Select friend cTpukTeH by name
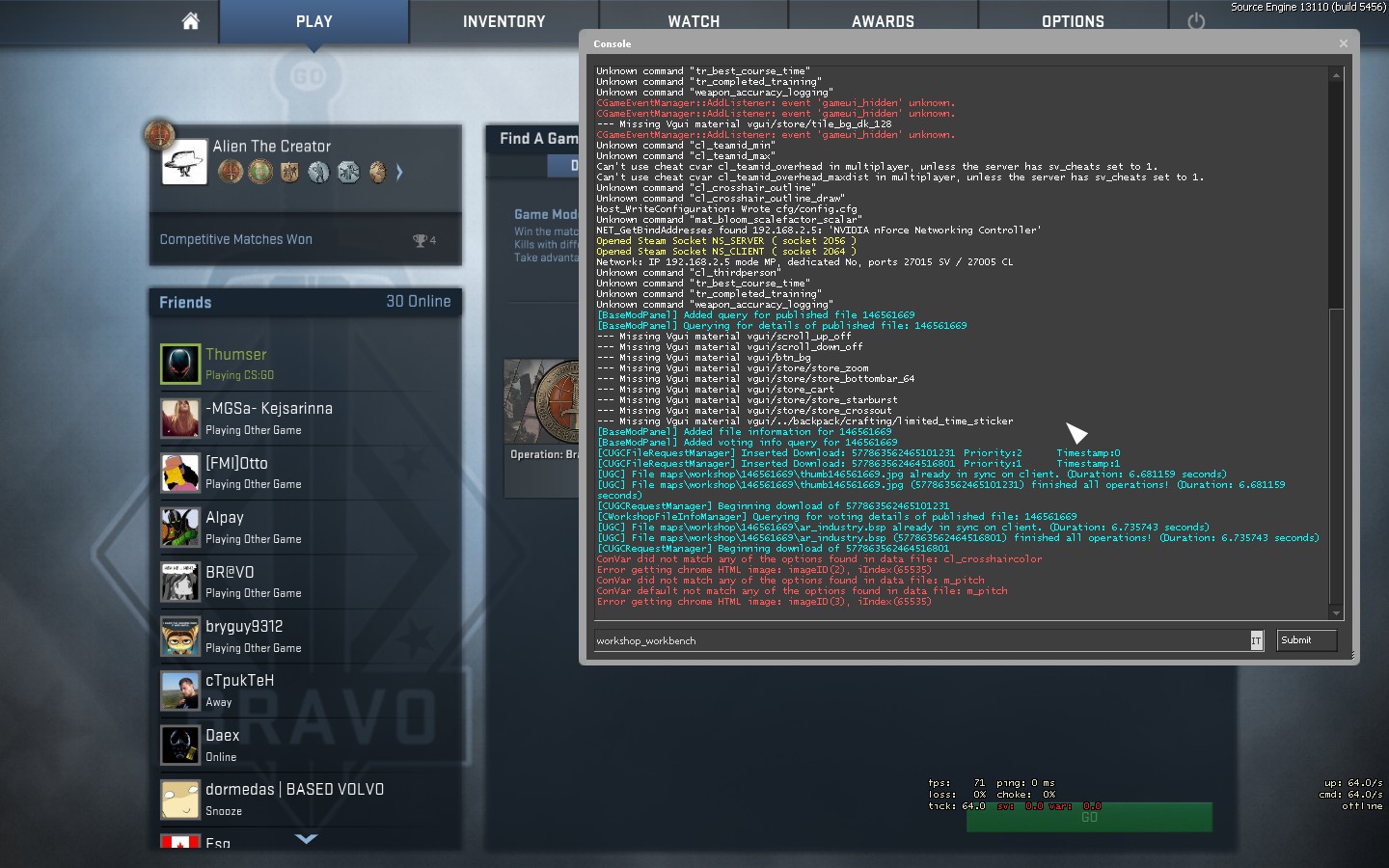Viewport: 1389px width, 868px height. [x=240, y=681]
